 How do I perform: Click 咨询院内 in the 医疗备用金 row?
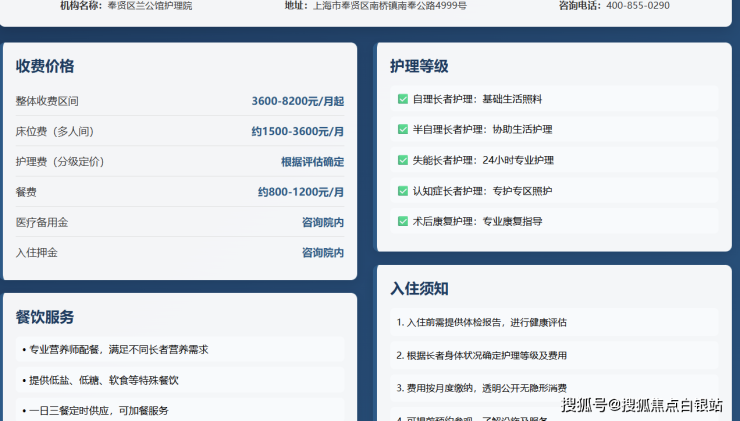pyautogui.click(x=323, y=222)
